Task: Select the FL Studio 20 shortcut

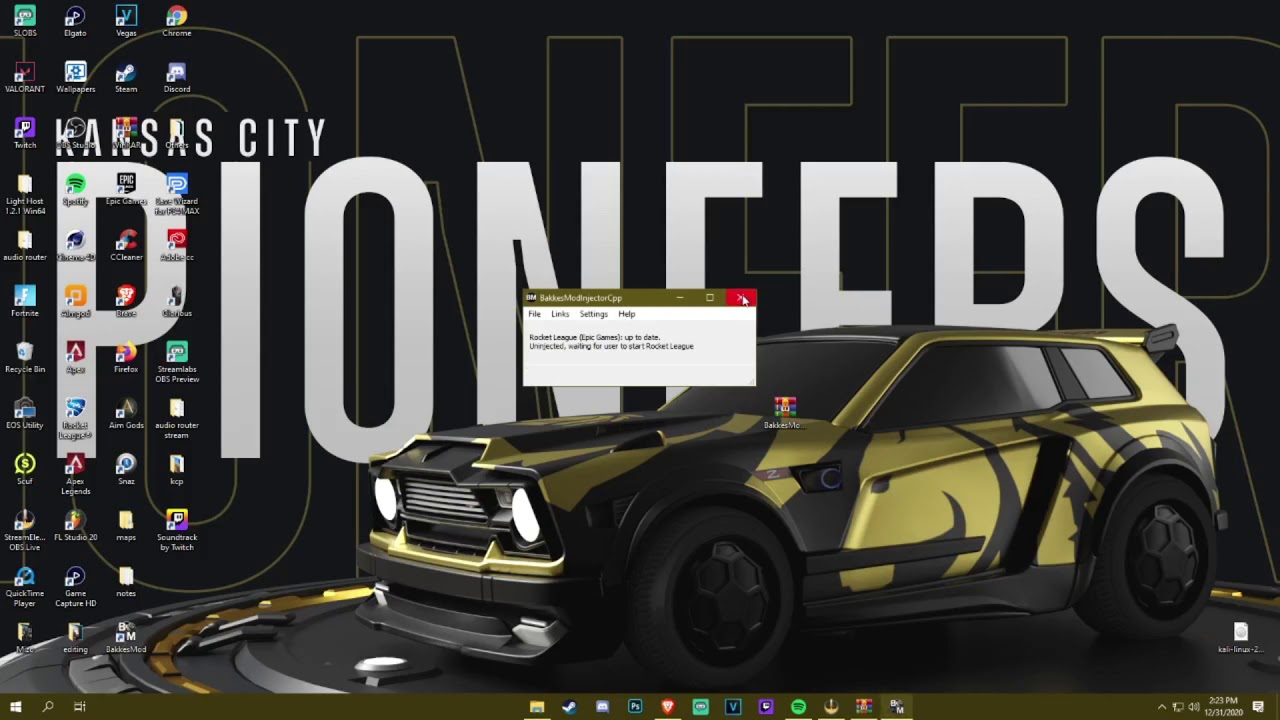Action: (x=75, y=525)
